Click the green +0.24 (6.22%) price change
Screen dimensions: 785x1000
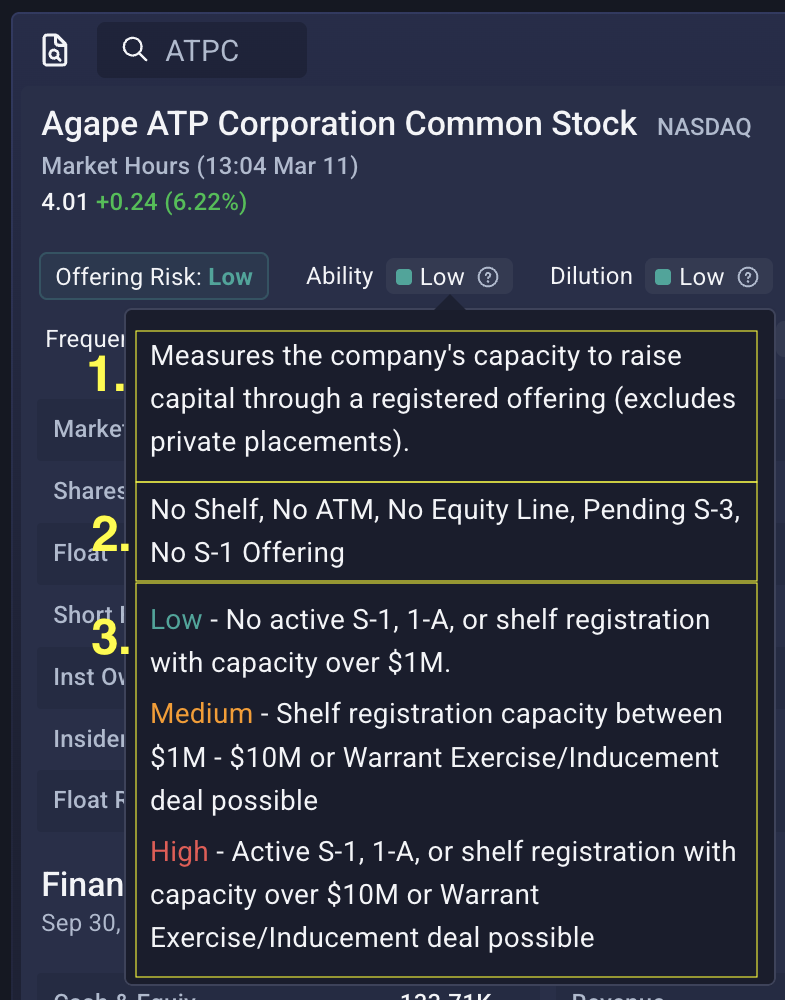point(171,202)
